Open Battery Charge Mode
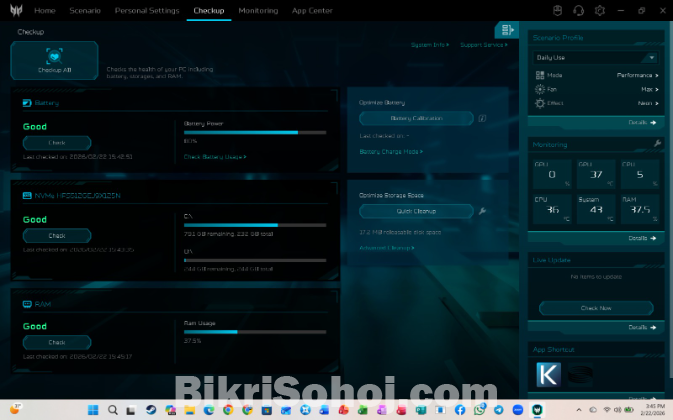The height and width of the screenshot is (420, 673). pos(391,152)
